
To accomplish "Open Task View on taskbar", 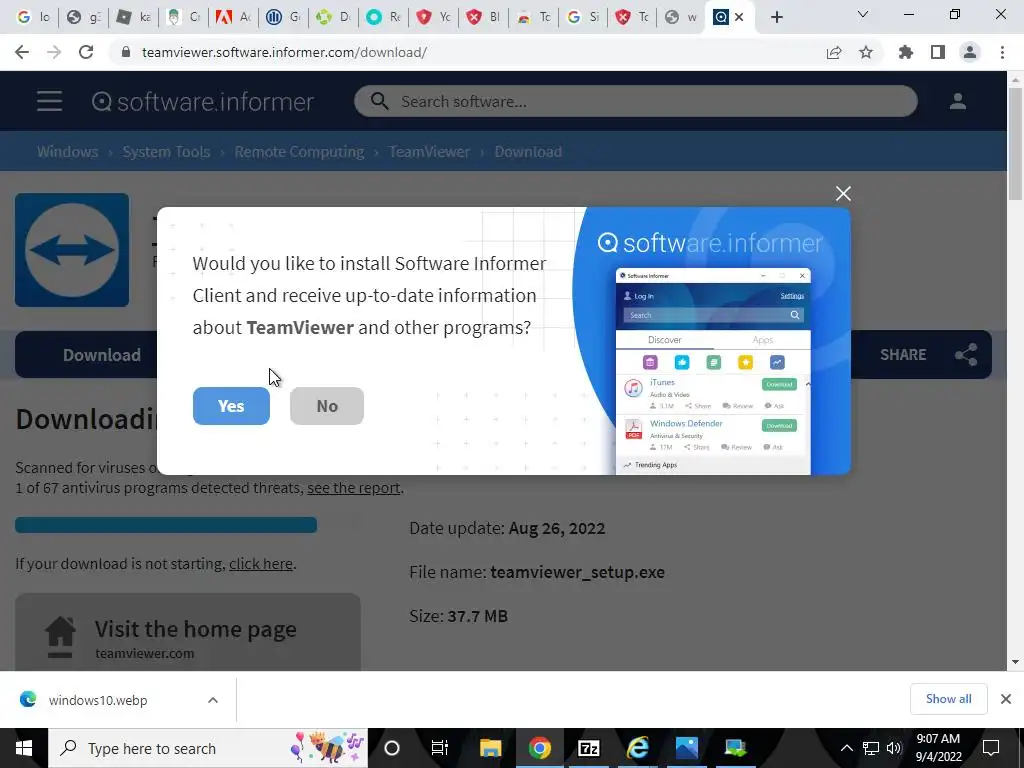I will (440, 748).
